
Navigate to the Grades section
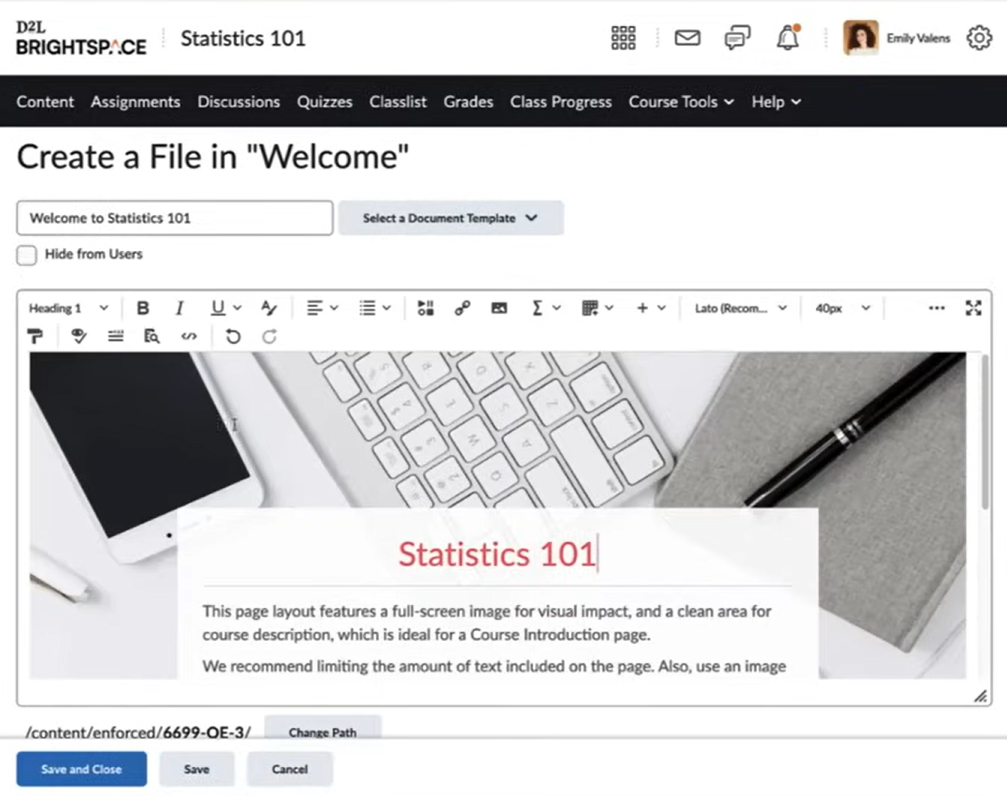coord(468,101)
